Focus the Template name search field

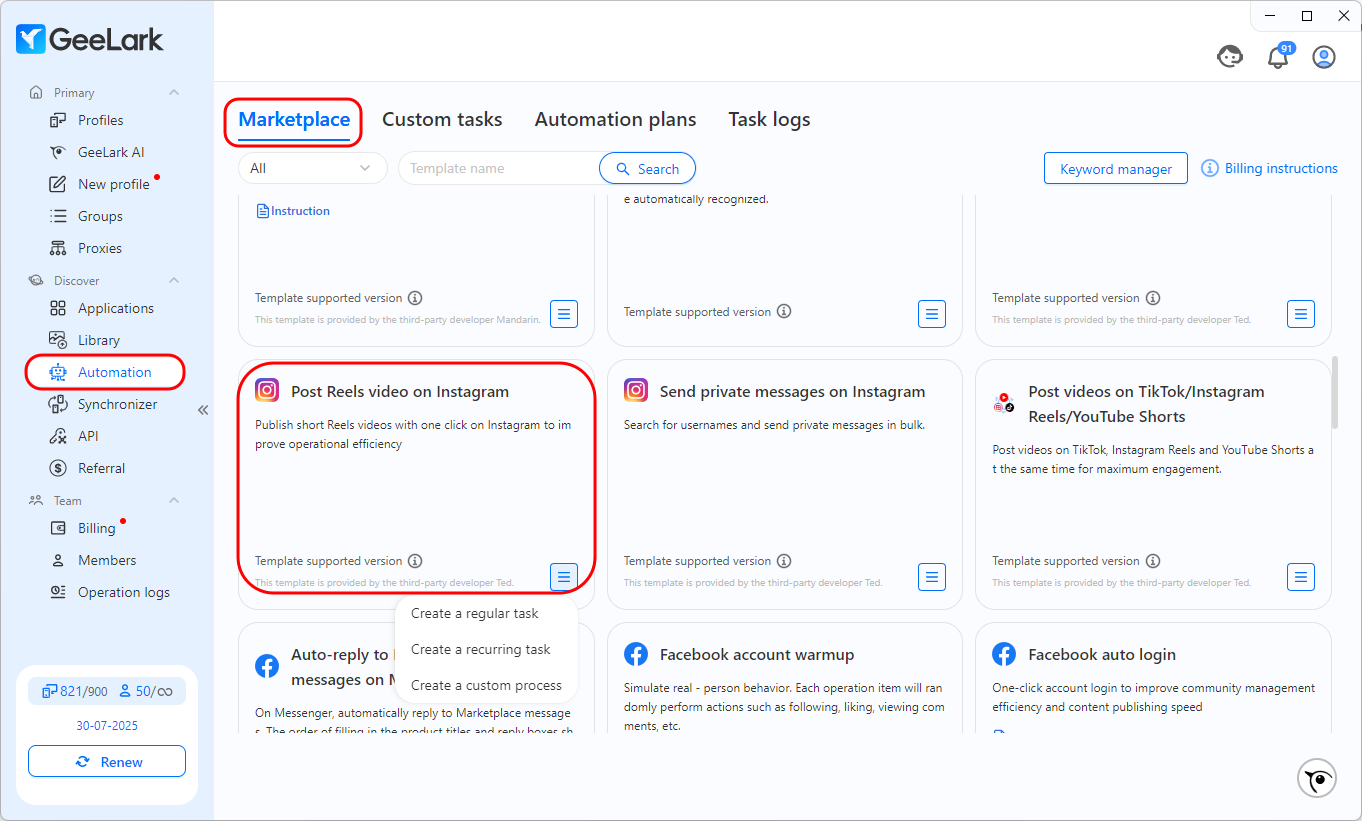(498, 168)
